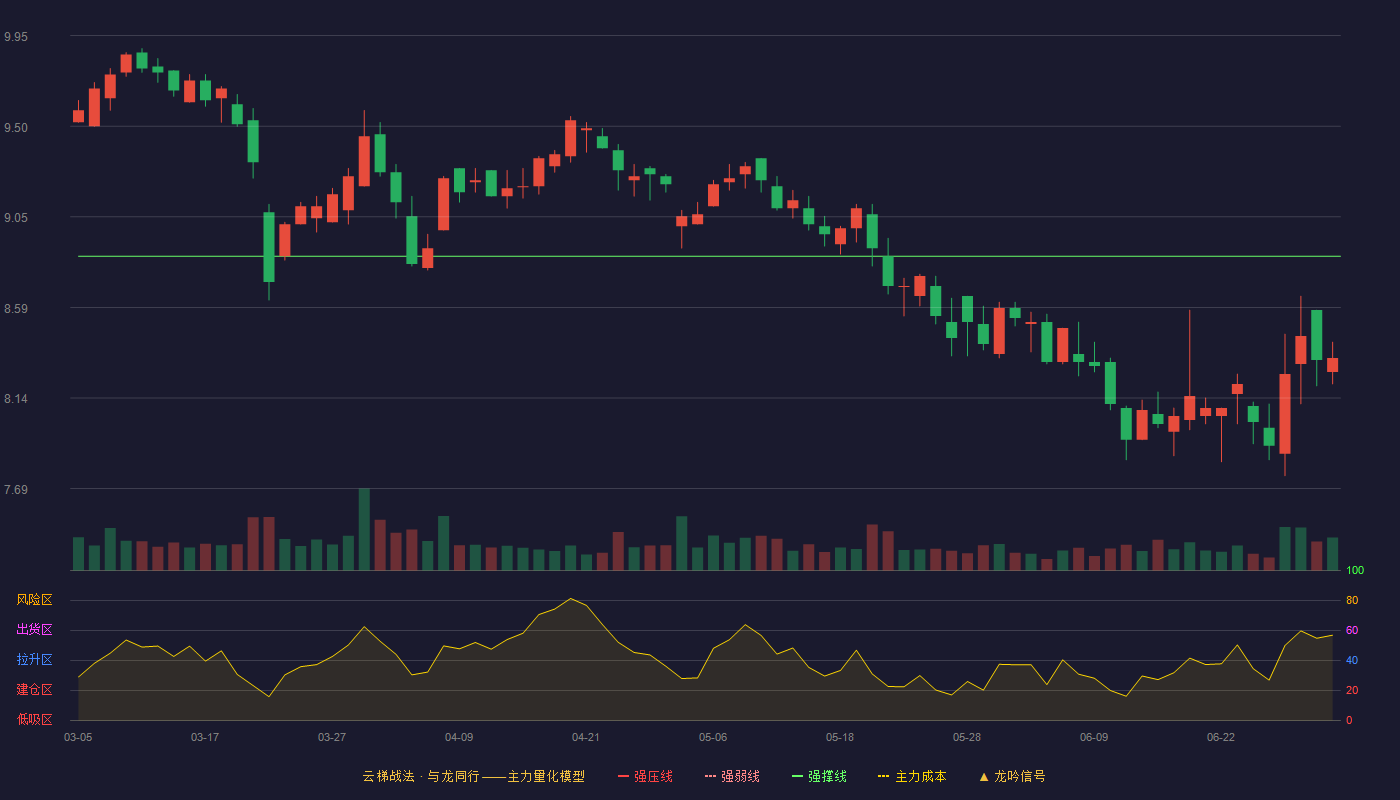Toggle the 强撑线 legend series
The width and height of the screenshot is (1400, 800).
pos(819,776)
